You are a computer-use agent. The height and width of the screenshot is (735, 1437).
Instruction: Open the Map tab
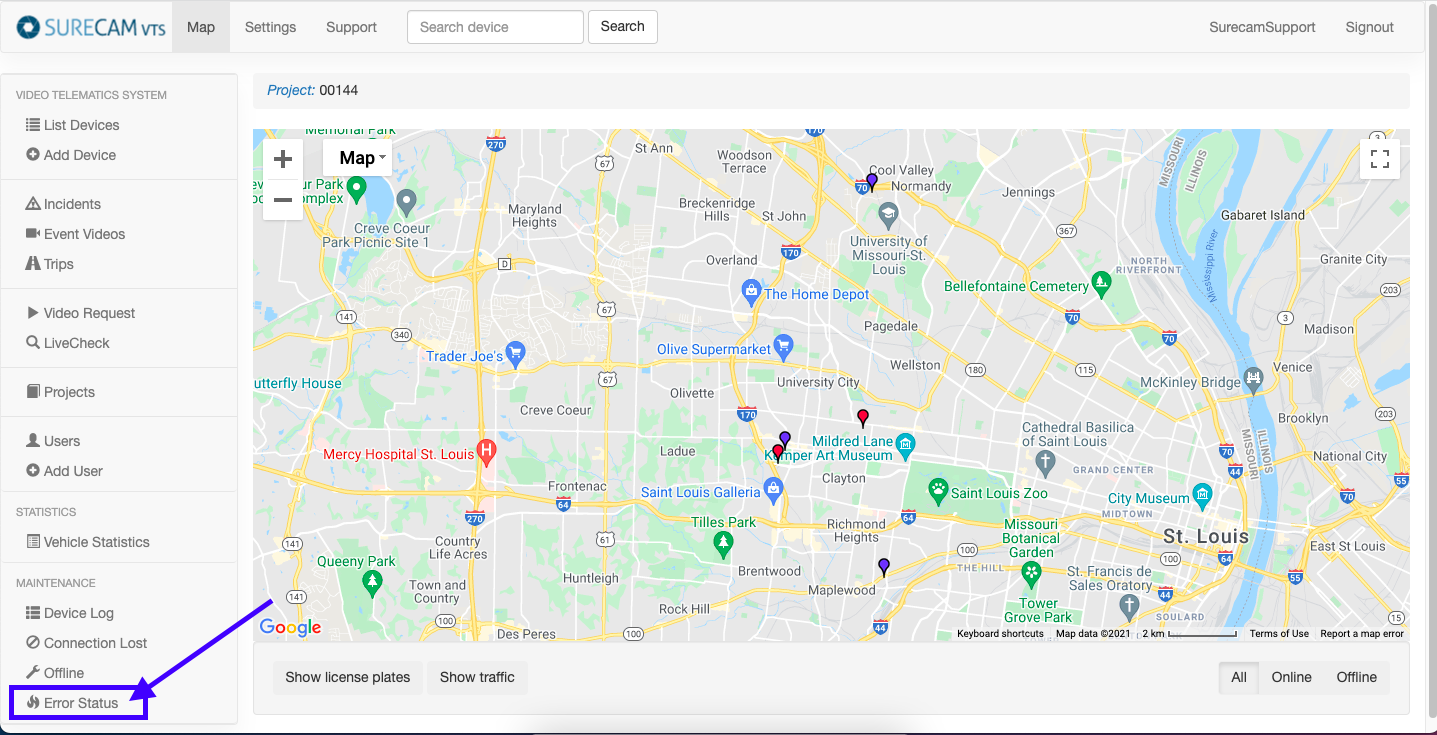click(201, 27)
